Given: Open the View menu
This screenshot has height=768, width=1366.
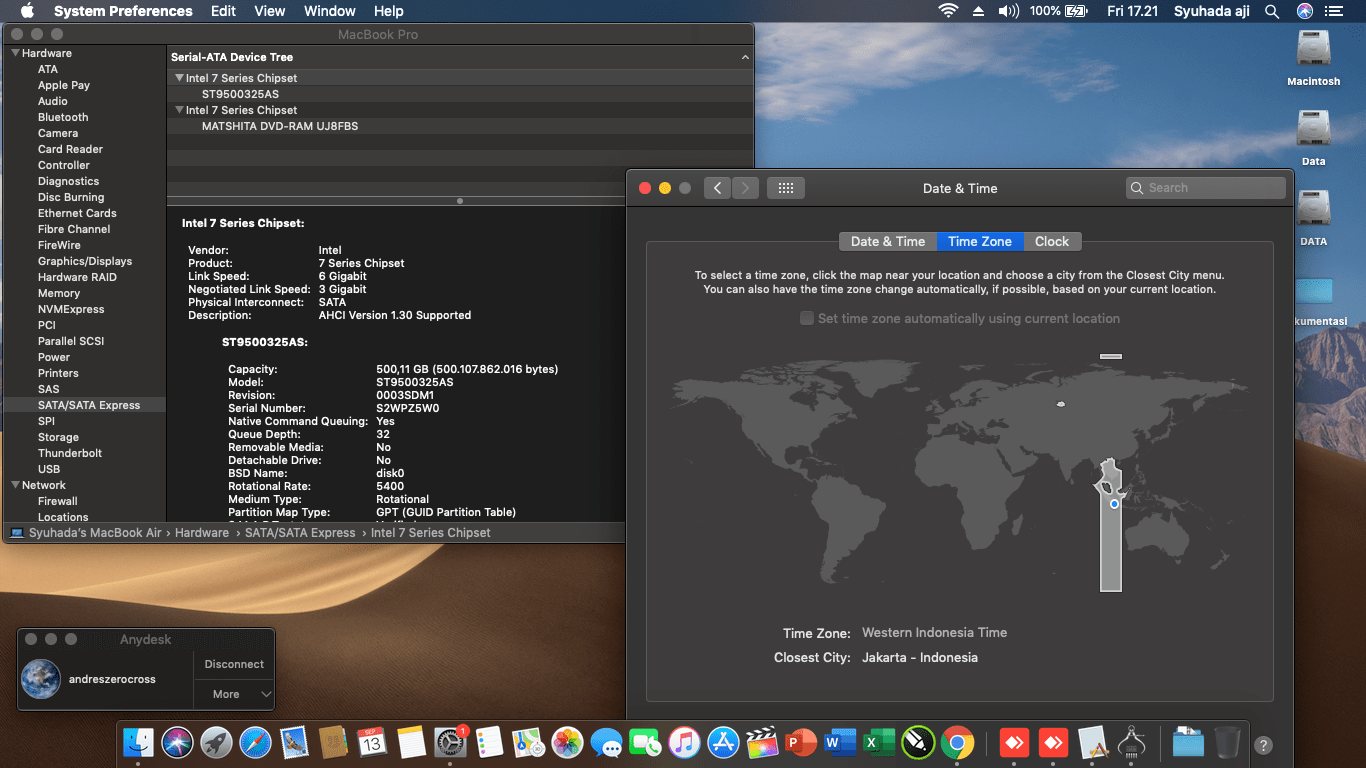Looking at the screenshot, I should (x=270, y=11).
